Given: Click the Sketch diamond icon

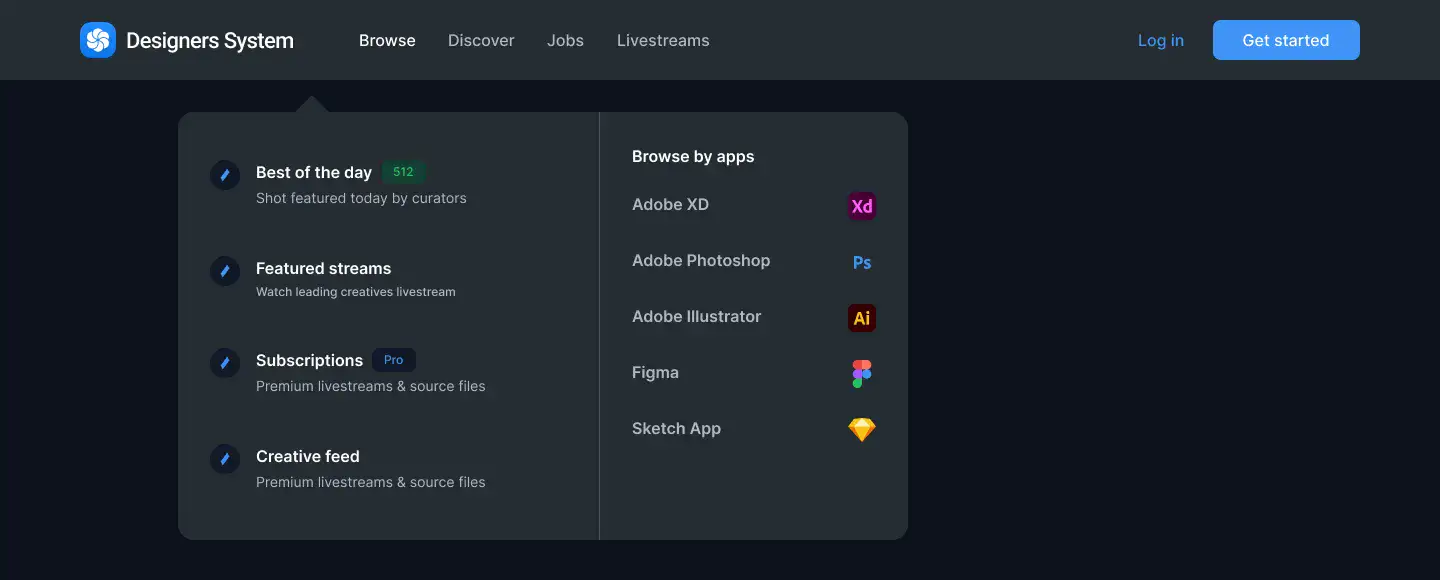Looking at the screenshot, I should point(862,430).
